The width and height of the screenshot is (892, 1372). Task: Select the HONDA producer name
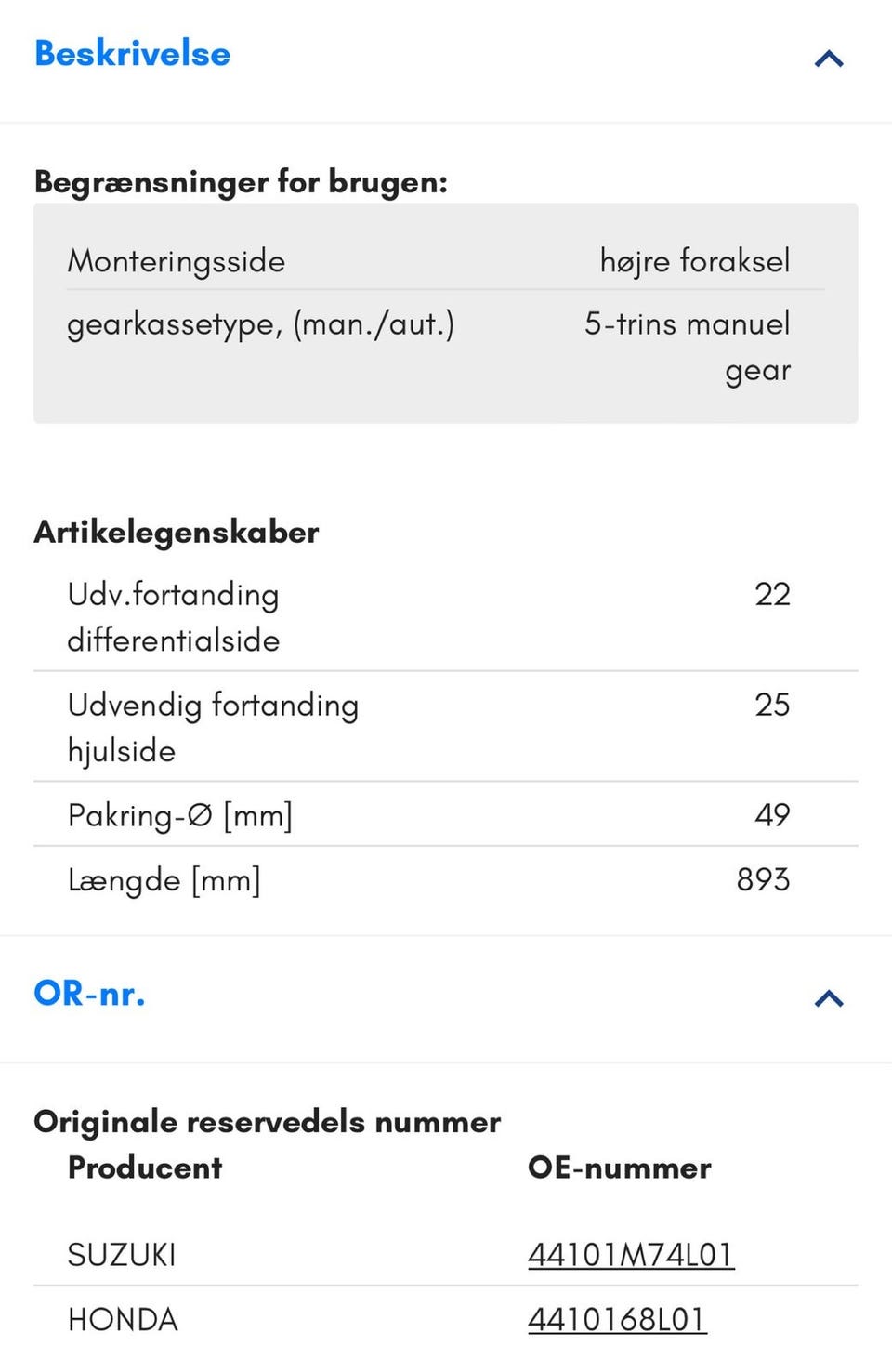[123, 1320]
